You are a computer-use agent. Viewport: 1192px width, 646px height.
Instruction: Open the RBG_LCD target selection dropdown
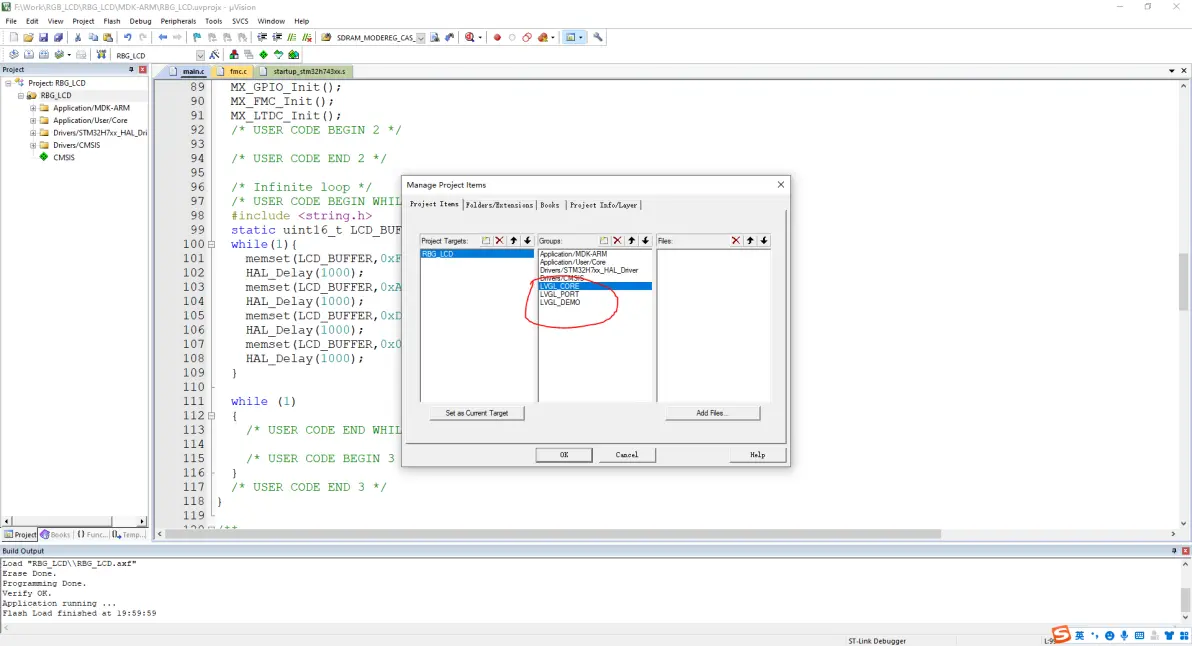[x=200, y=55]
